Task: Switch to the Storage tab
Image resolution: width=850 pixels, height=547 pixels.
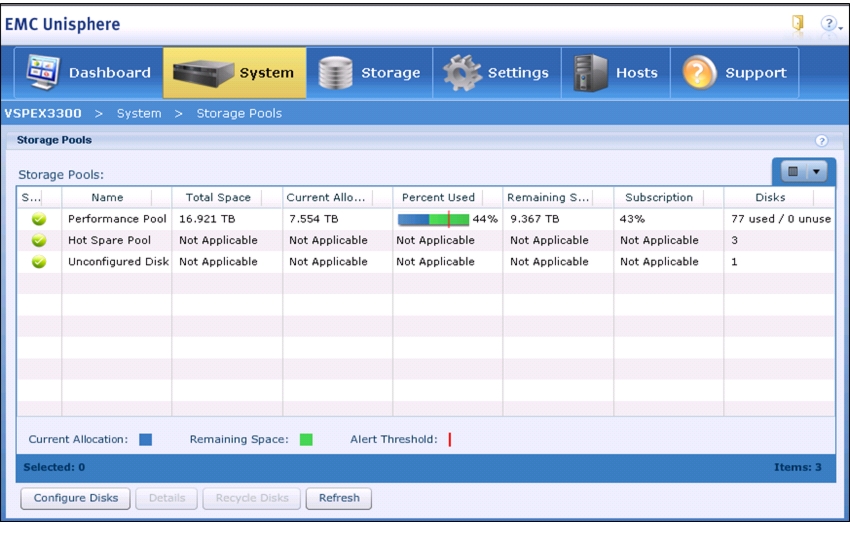Action: coord(370,73)
